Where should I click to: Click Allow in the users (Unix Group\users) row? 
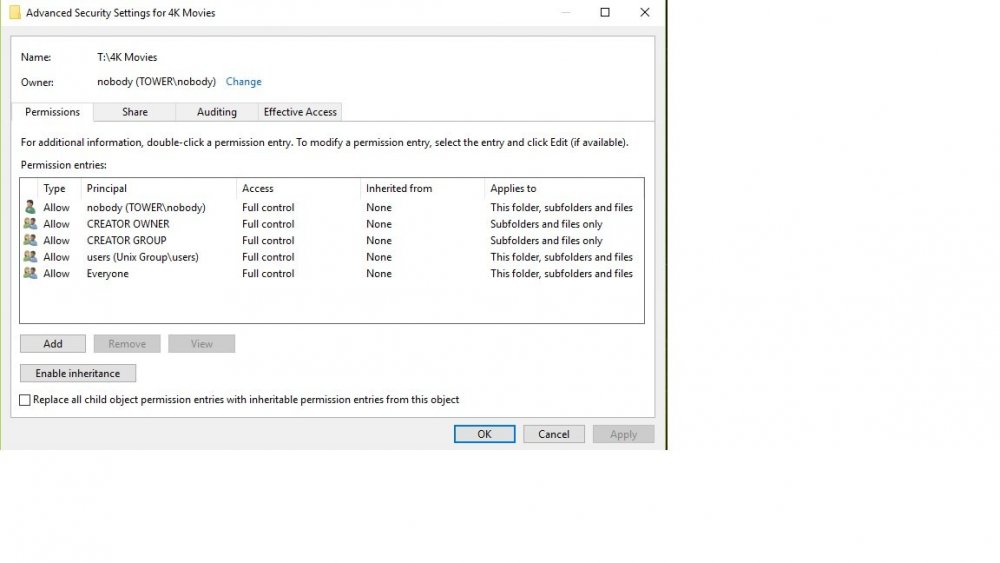(x=56, y=257)
